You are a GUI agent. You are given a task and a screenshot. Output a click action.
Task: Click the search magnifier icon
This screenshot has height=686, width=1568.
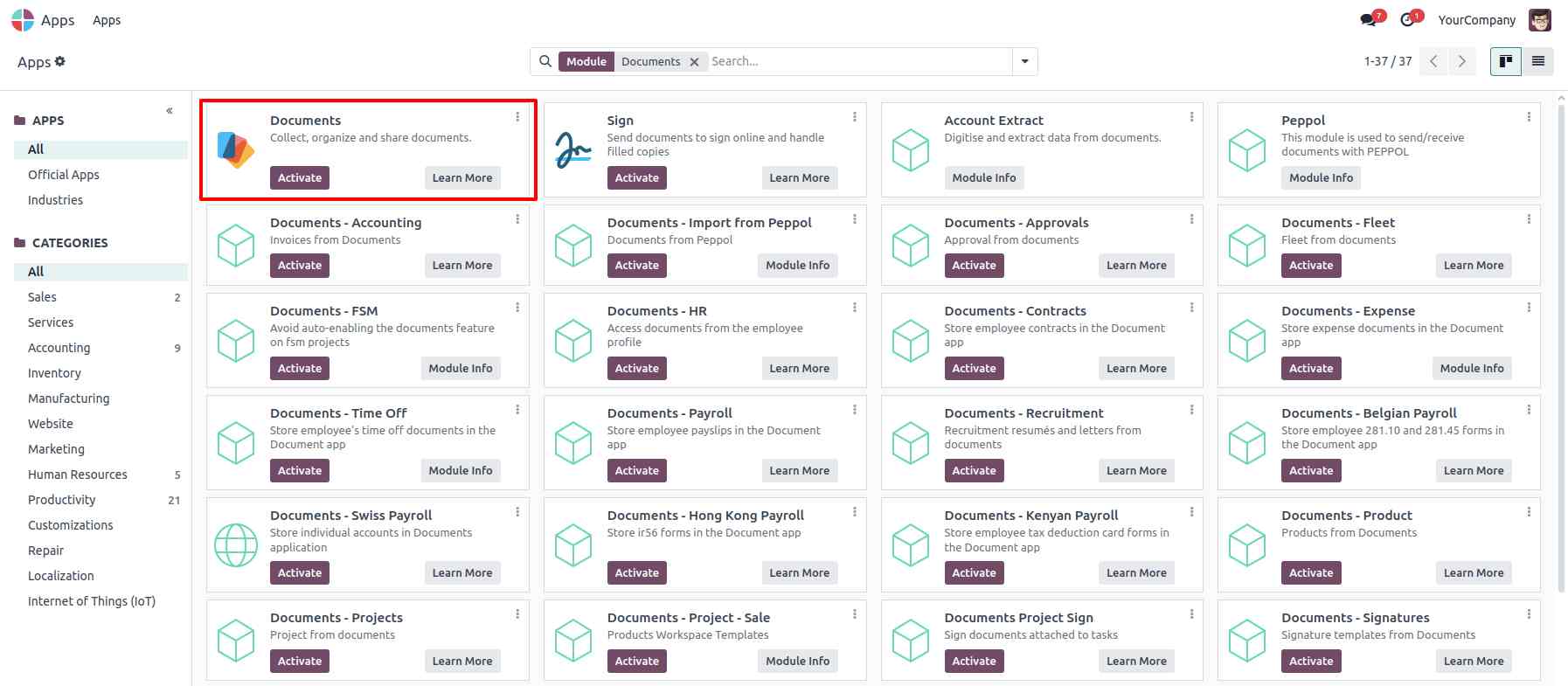coord(545,61)
